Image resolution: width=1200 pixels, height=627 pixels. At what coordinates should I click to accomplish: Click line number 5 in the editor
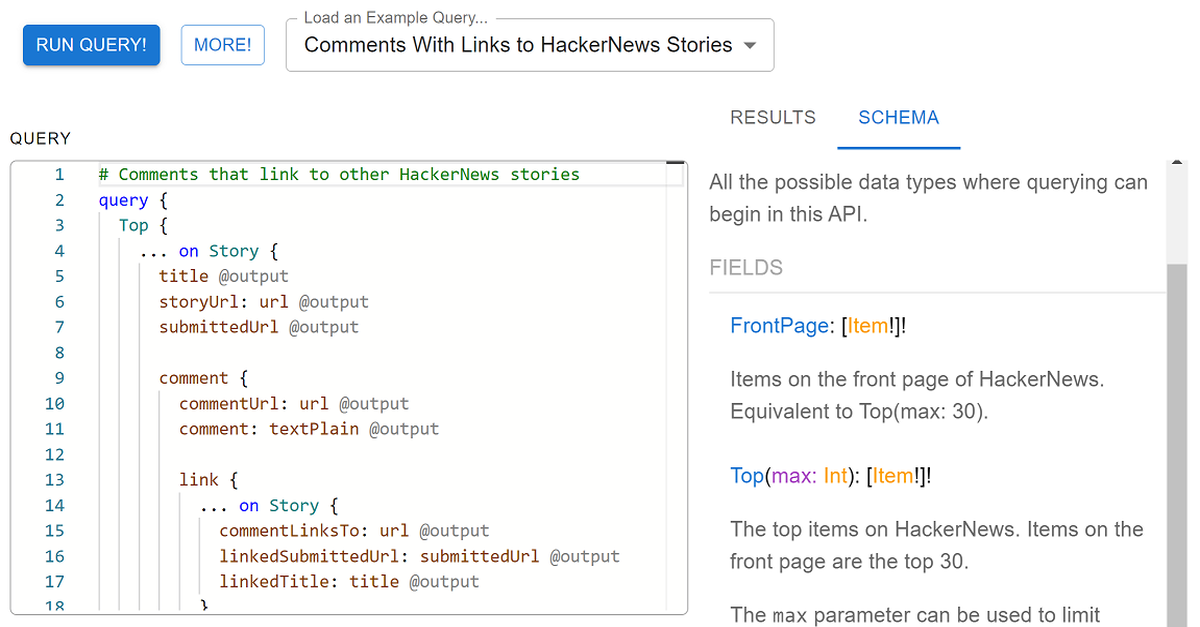point(59,276)
